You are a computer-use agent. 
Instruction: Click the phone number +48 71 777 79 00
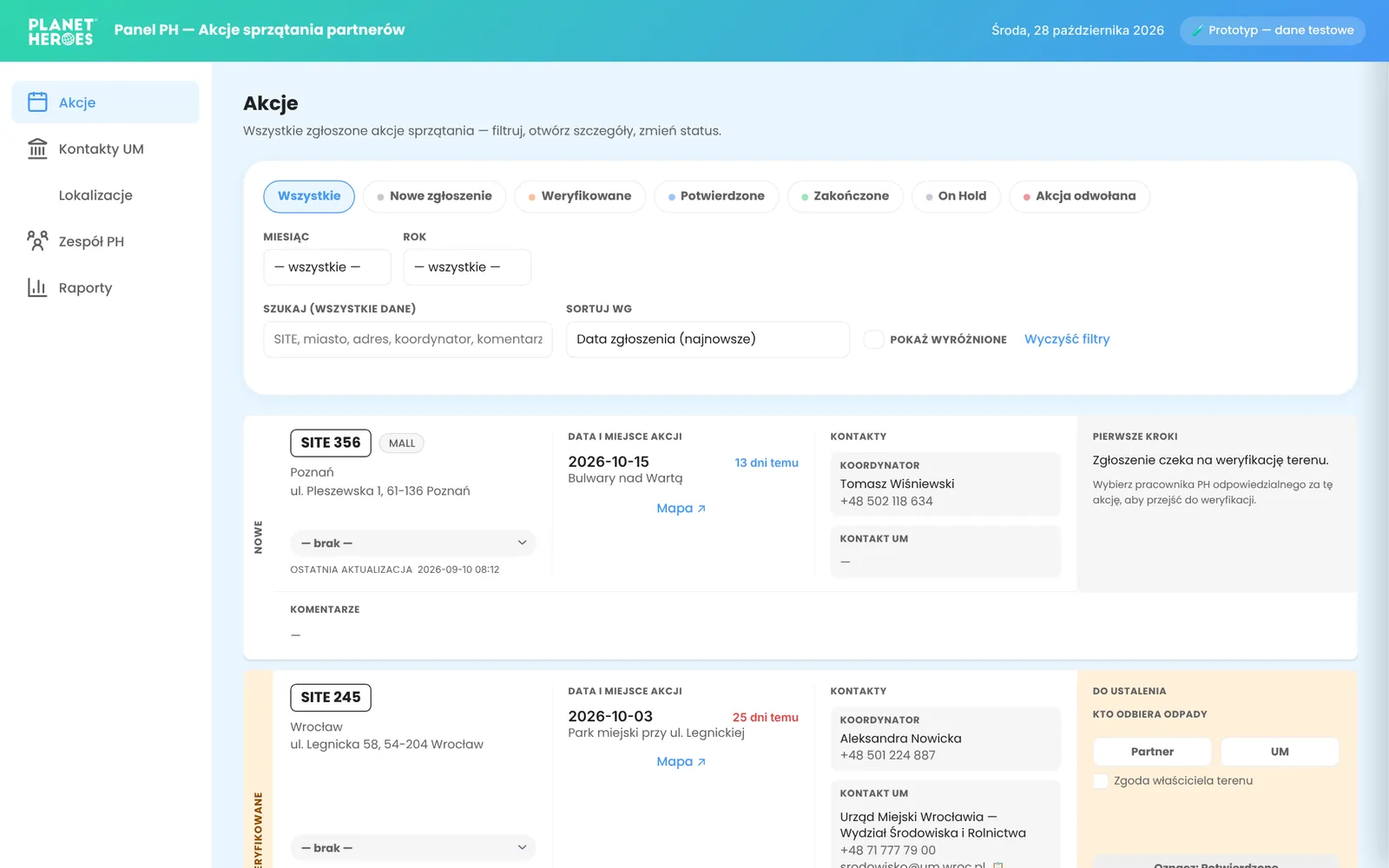(887, 851)
